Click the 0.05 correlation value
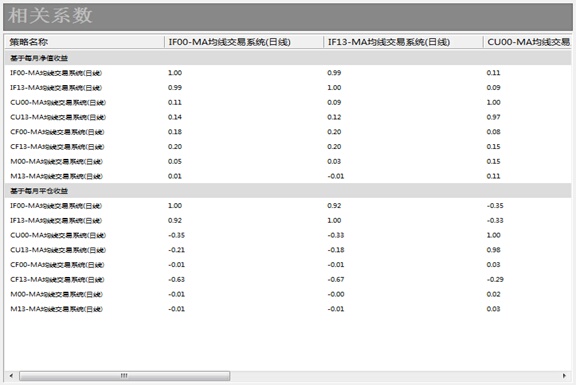 175,161
